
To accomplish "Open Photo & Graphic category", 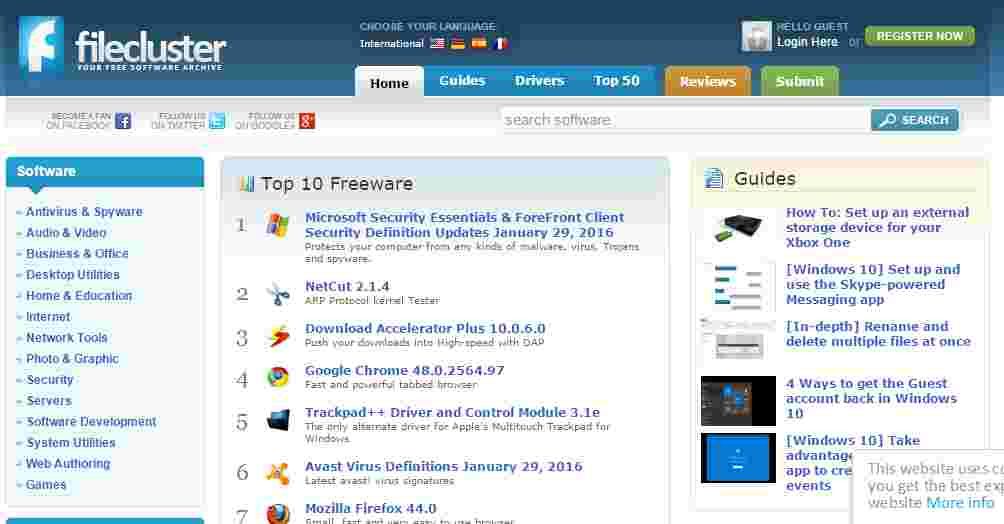I will [x=72, y=359].
